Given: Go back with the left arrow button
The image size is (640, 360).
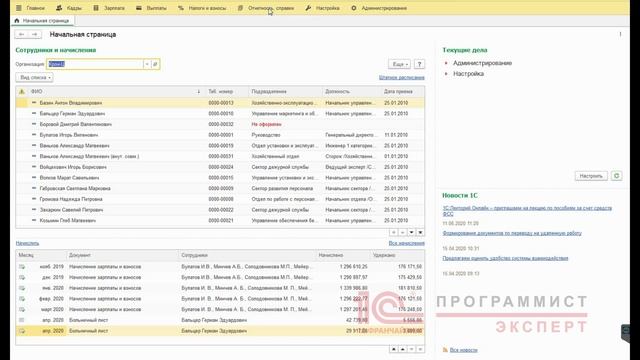Looking at the screenshot, I should pos(22,34).
